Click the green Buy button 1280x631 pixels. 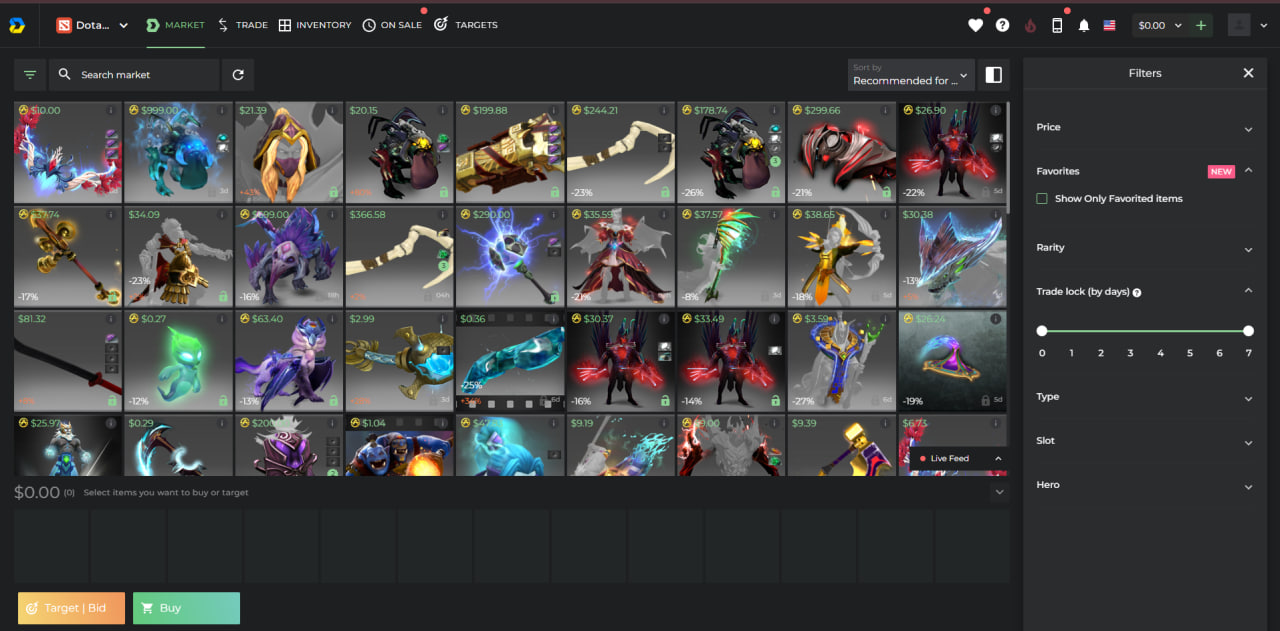click(186, 608)
